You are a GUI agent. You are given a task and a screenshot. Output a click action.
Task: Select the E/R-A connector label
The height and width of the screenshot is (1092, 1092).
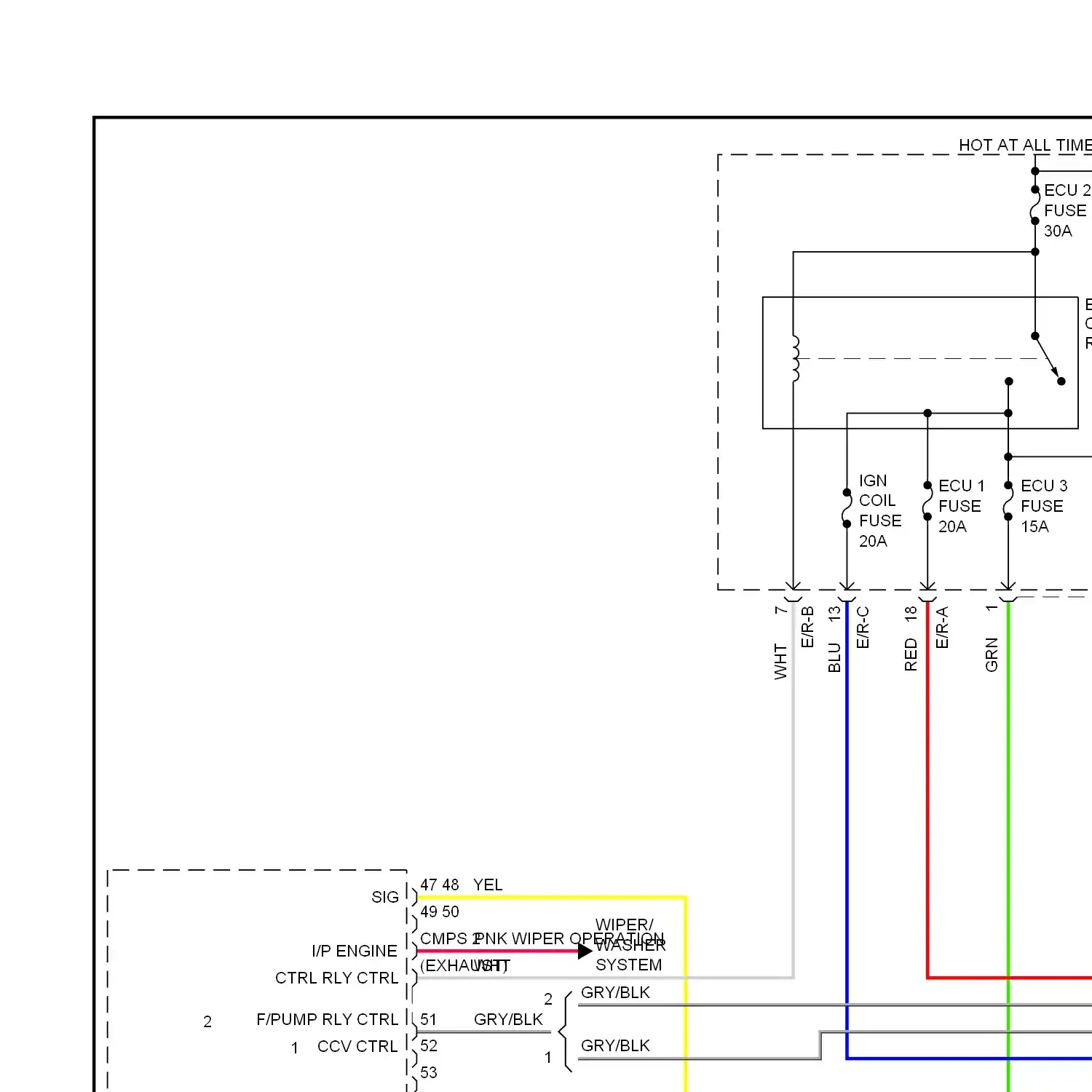click(x=941, y=627)
